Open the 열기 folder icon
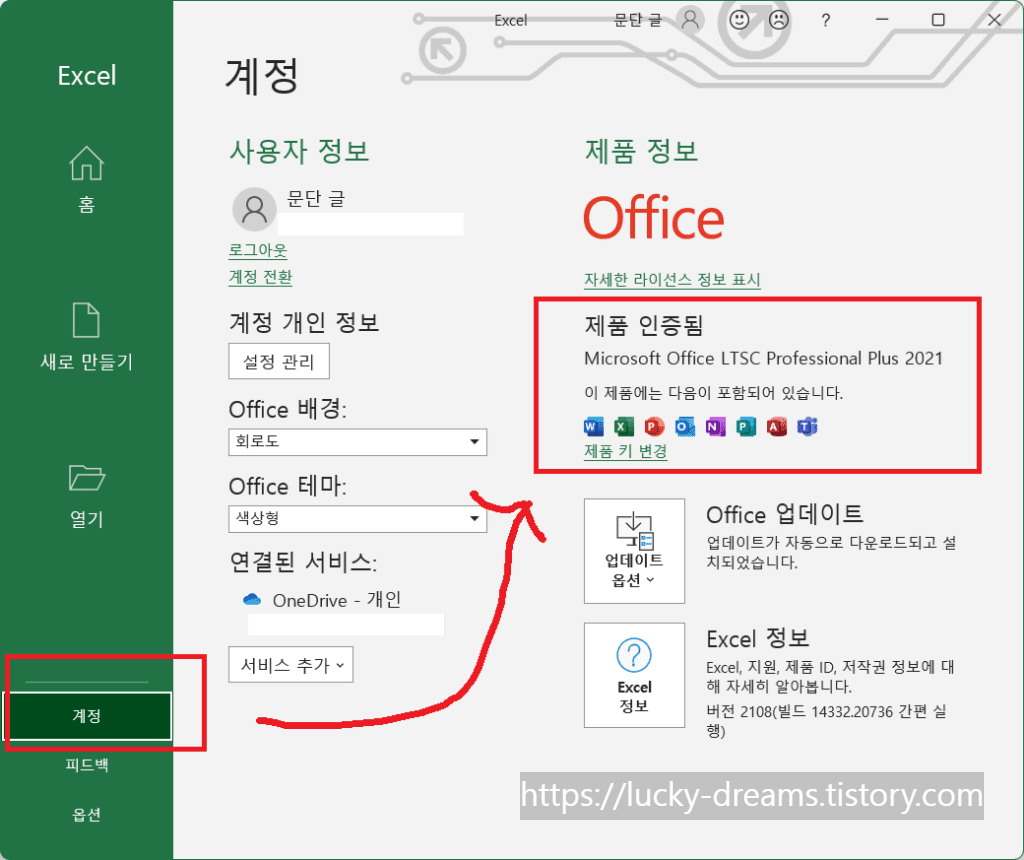 pos(86,477)
